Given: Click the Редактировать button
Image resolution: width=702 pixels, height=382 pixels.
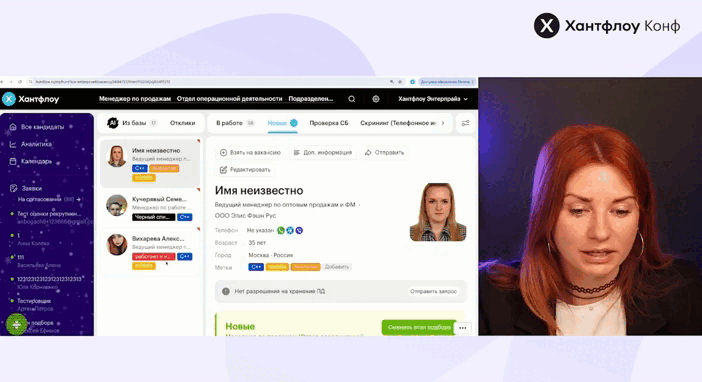Looking at the screenshot, I should (245, 170).
